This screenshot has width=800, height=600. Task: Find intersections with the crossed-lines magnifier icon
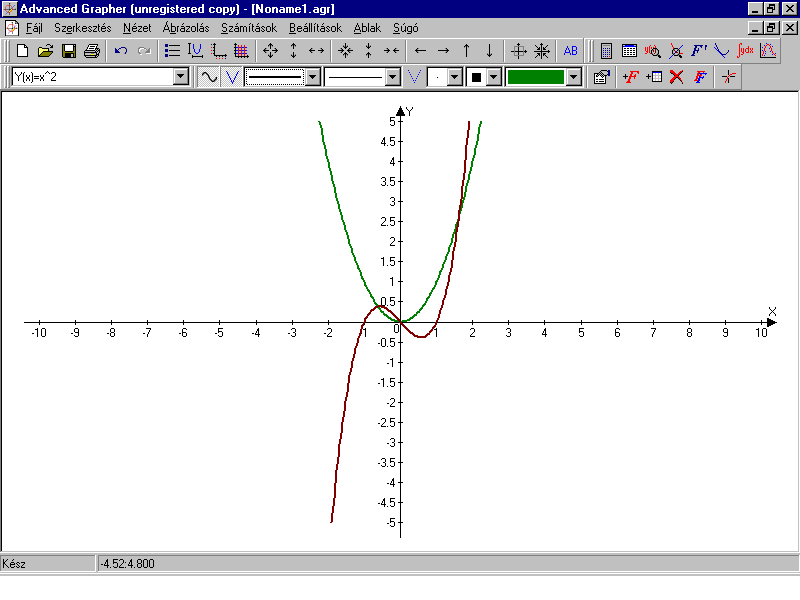(x=676, y=51)
